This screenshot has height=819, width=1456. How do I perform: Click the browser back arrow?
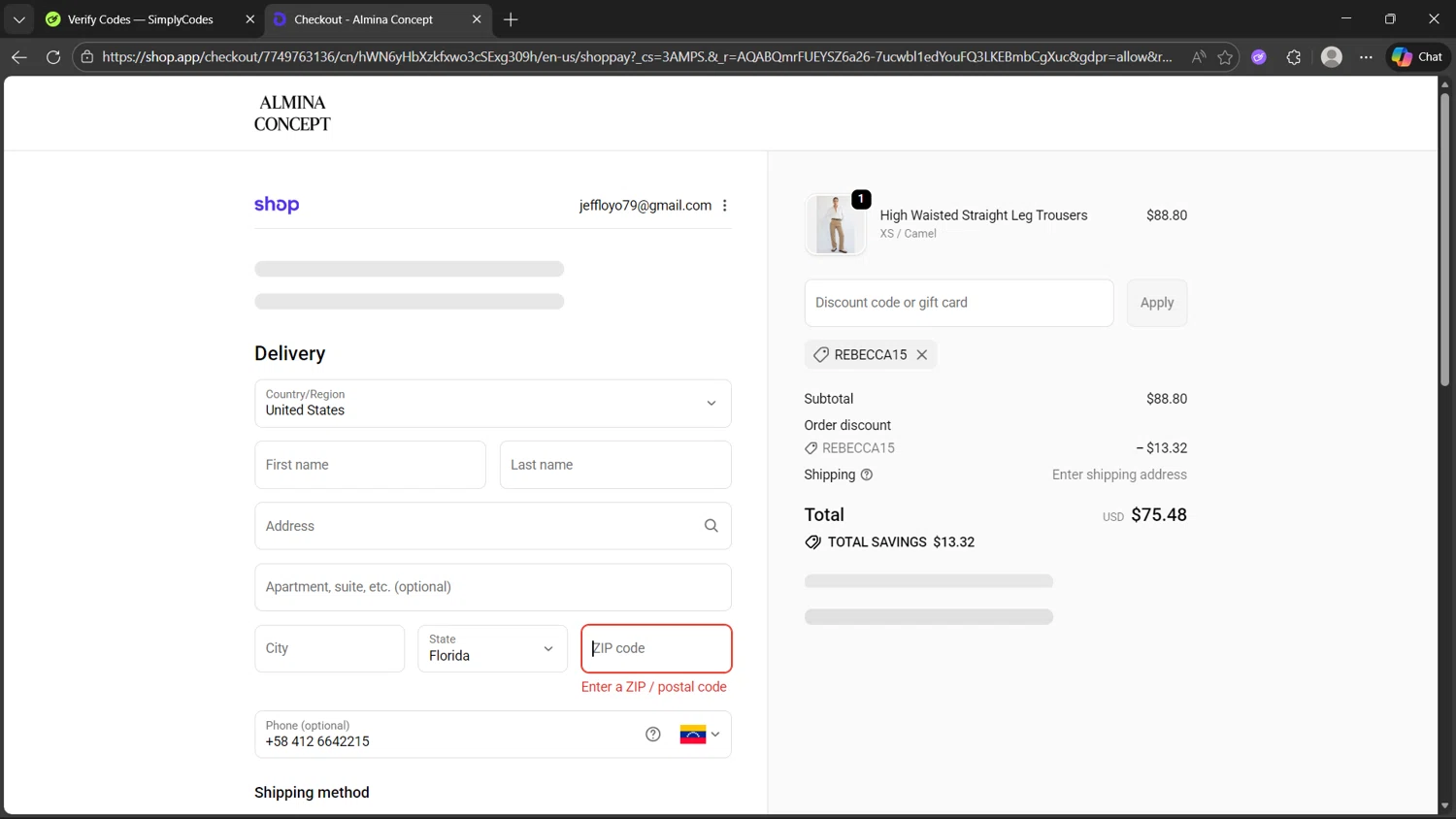click(18, 57)
